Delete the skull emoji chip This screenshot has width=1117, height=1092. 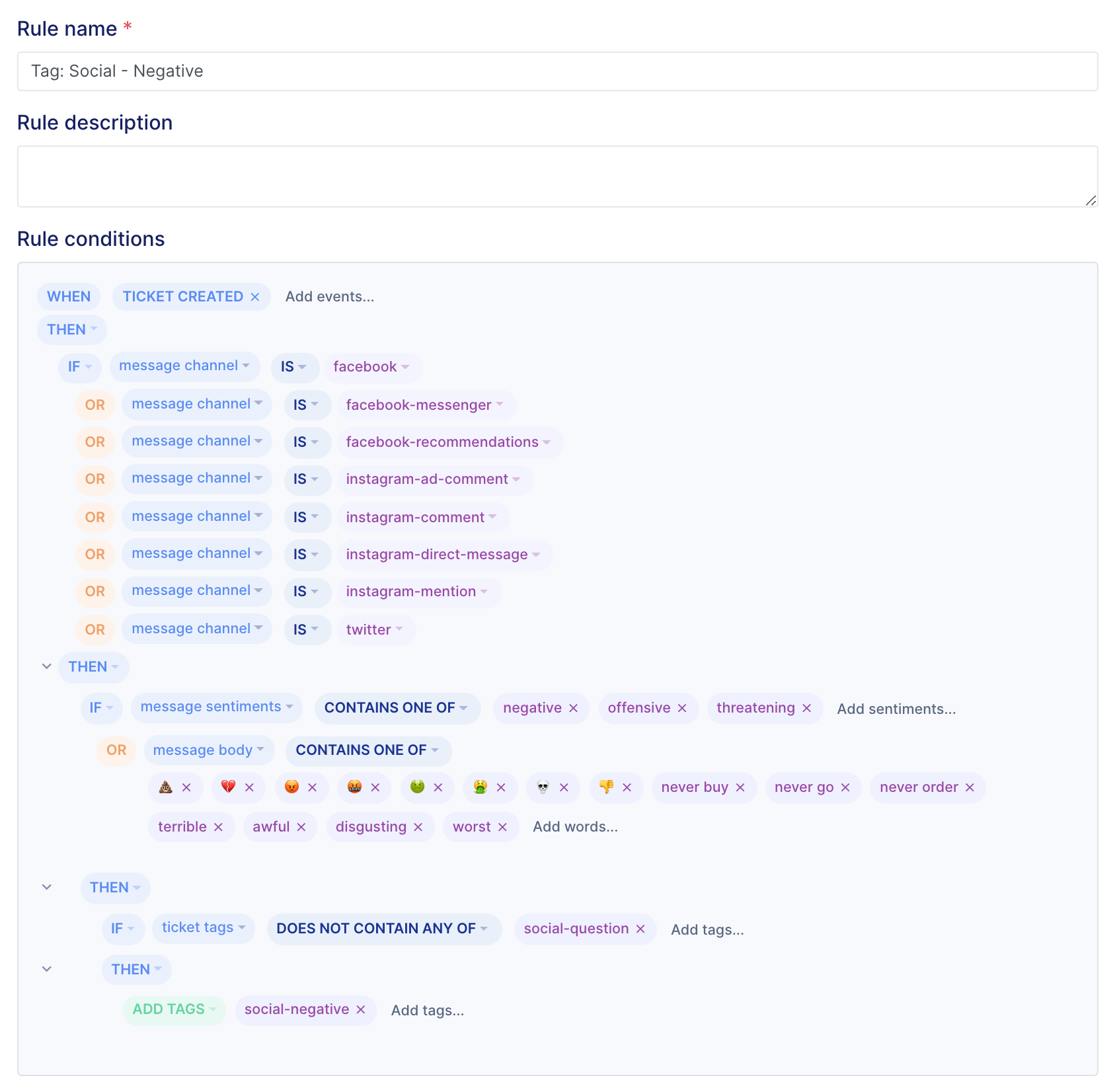[x=564, y=787]
